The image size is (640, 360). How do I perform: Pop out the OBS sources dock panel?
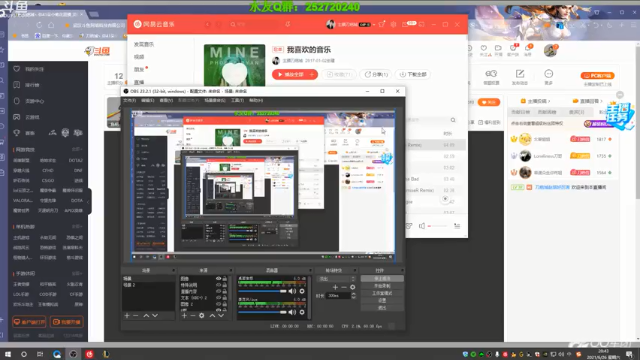click(231, 270)
